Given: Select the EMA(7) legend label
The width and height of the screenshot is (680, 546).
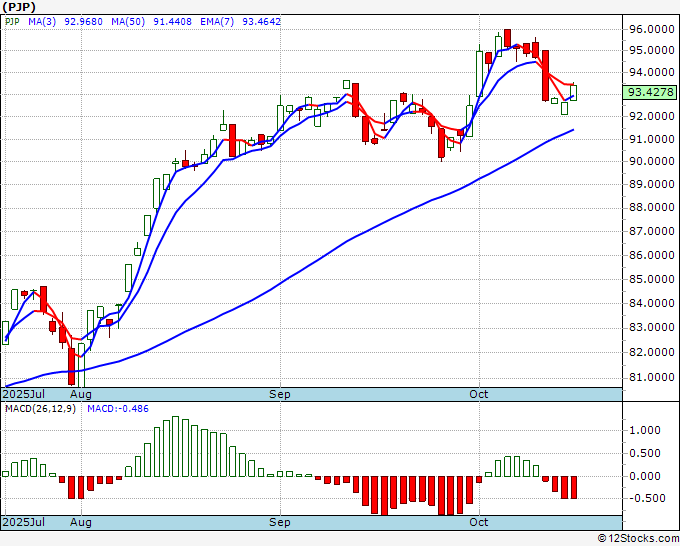Looking at the screenshot, I should click(x=217, y=21).
